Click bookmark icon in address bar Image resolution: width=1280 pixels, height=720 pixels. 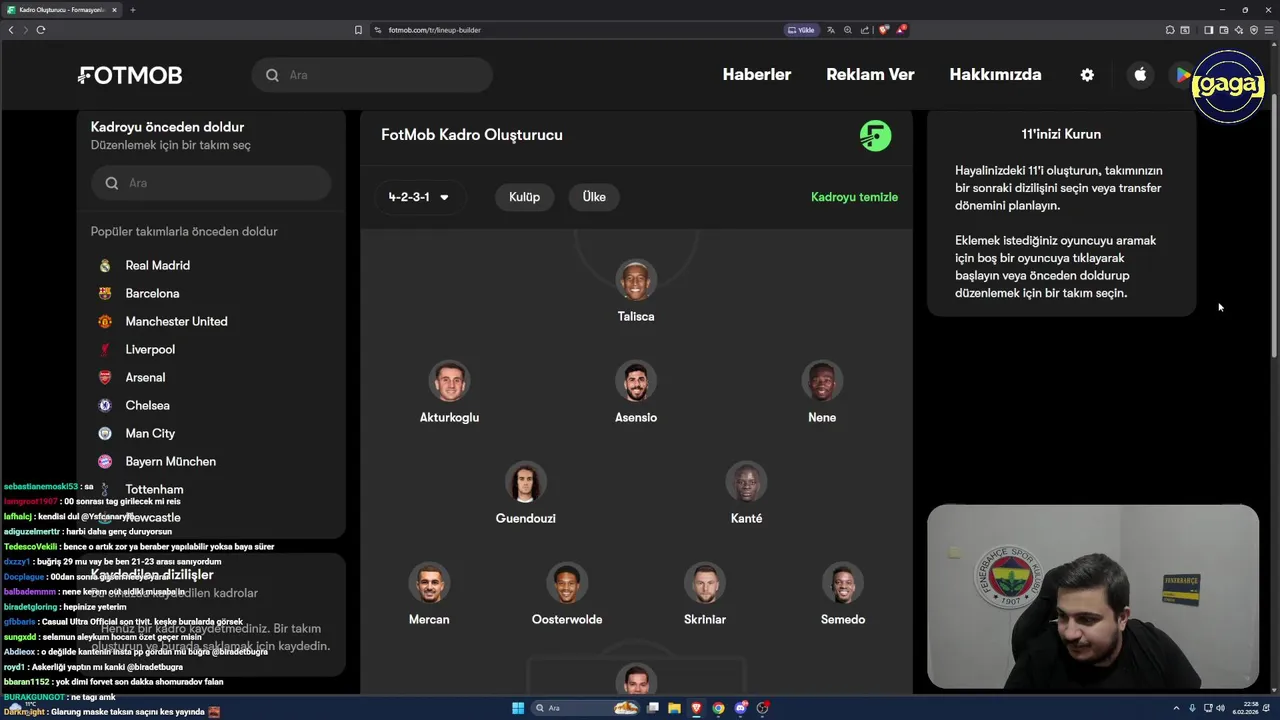tap(358, 30)
